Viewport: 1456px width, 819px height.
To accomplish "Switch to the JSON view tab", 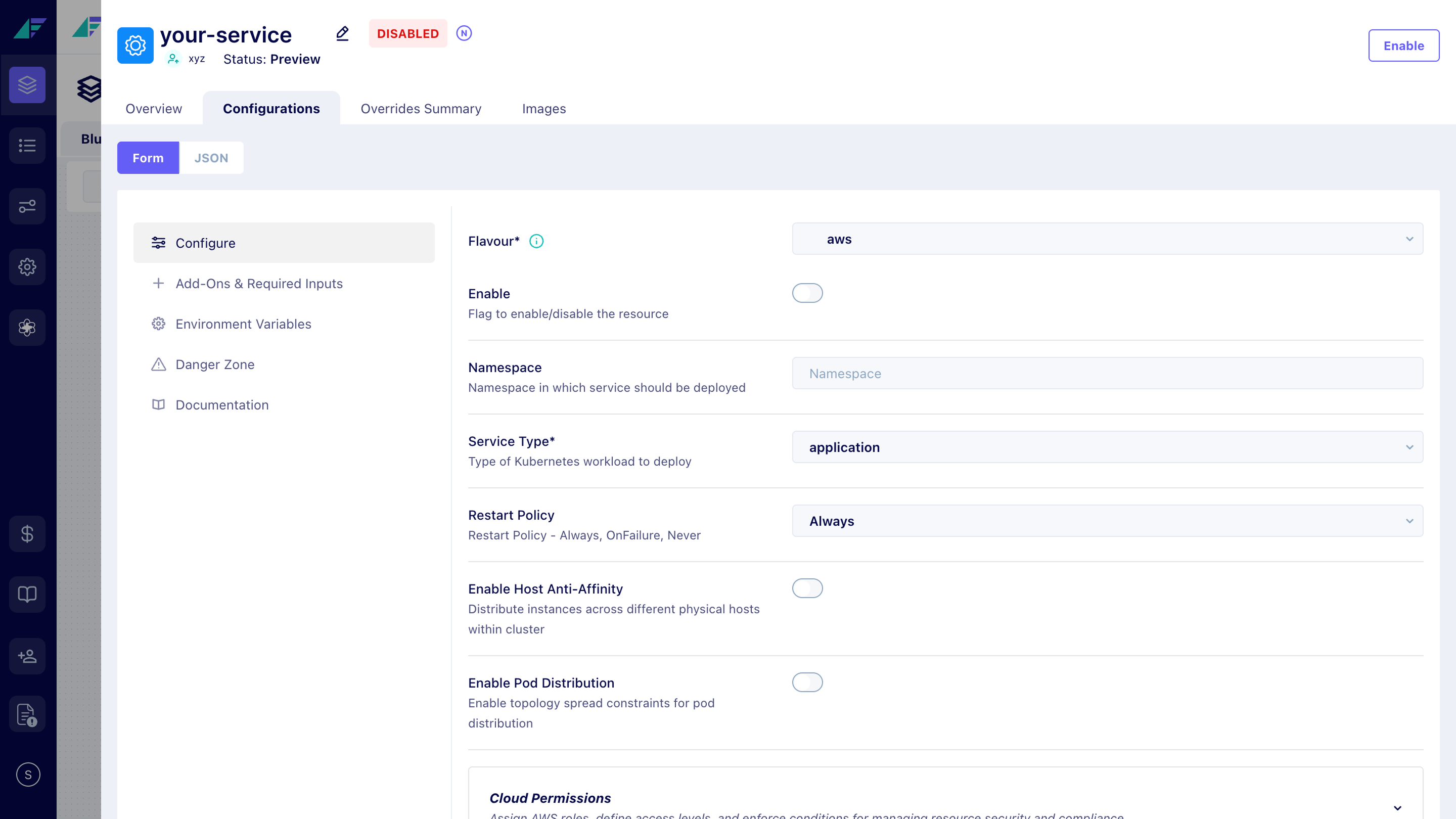I will 211,158.
